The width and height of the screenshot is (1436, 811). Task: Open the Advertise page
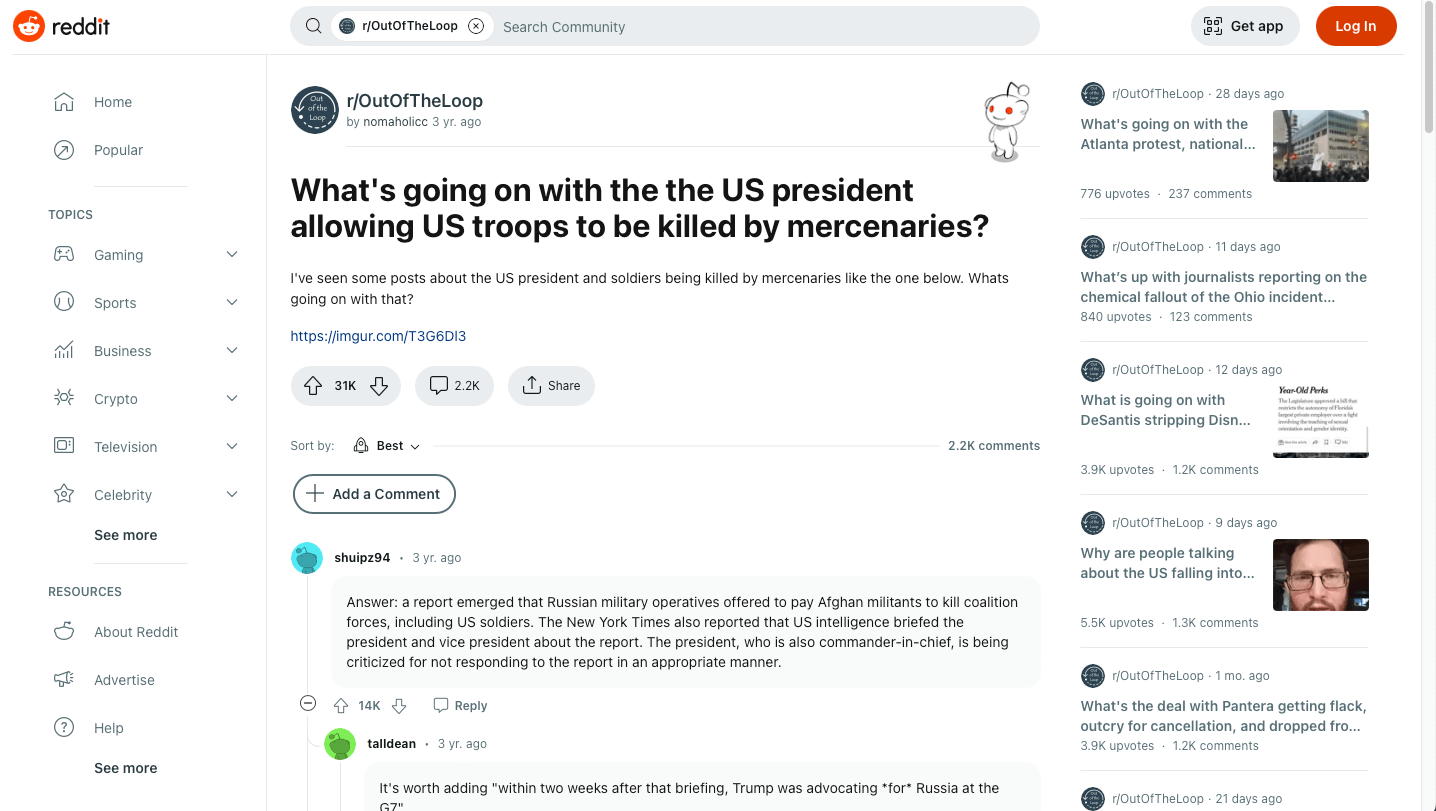click(124, 679)
